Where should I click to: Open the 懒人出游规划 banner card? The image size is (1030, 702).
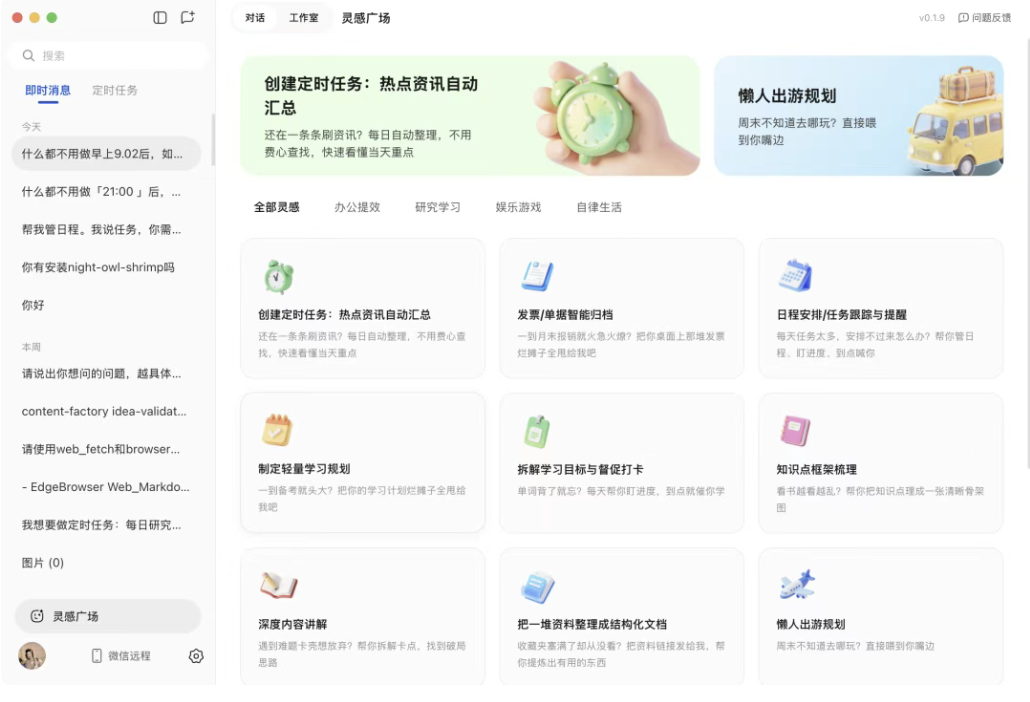[x=858, y=116]
